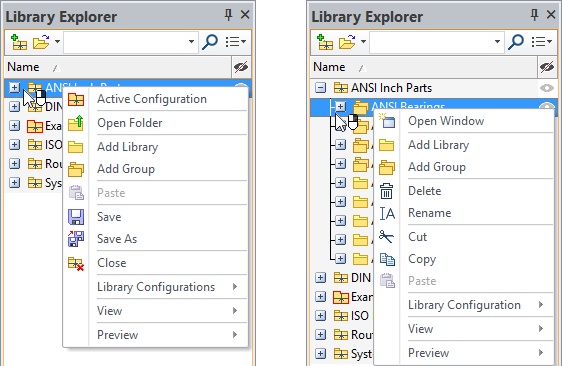Click the Active Configuration icon in menu
The height and width of the screenshot is (366, 562).
[x=76, y=99]
